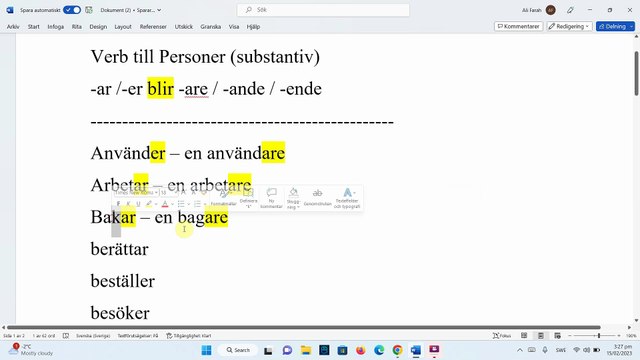Viewport: 640px width, 360px height.
Task: Open the Arkiv menu tab
Action: [13, 27]
